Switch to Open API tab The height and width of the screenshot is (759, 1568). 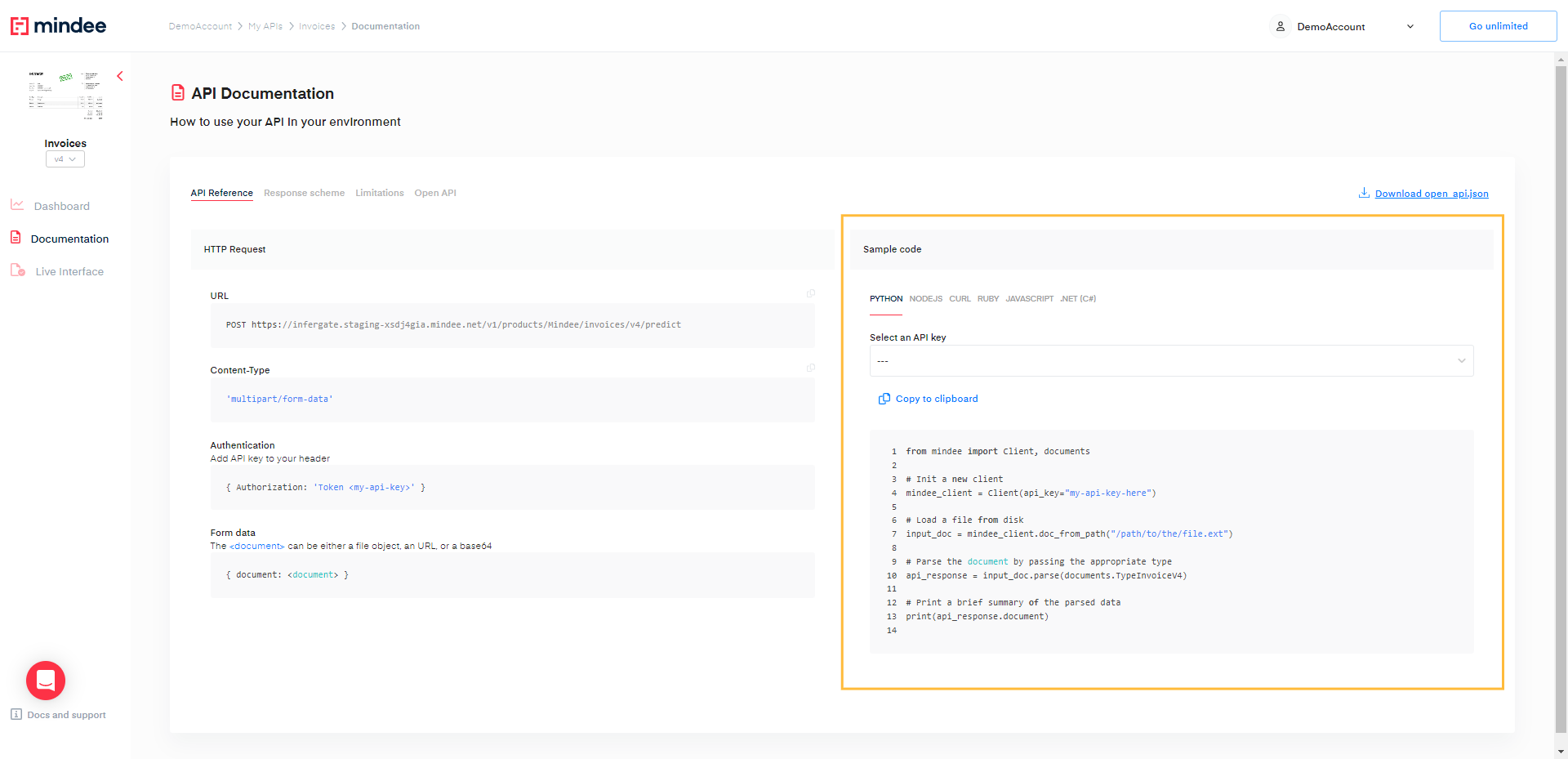pos(435,193)
